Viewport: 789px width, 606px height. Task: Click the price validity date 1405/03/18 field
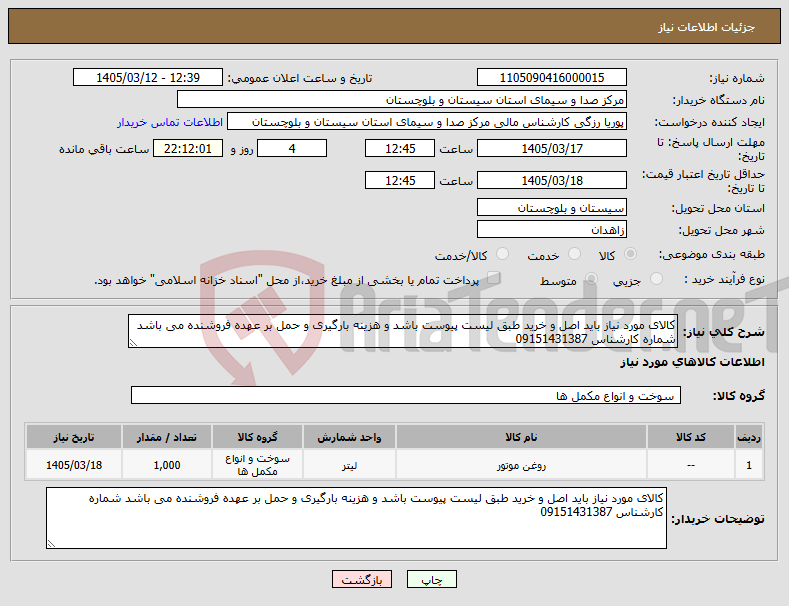(551, 180)
